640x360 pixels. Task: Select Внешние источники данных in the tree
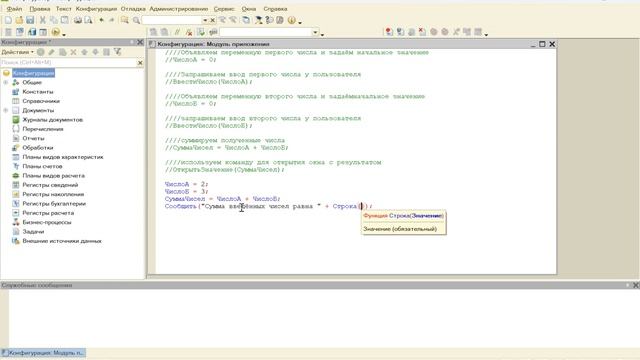pyautogui.click(x=62, y=241)
